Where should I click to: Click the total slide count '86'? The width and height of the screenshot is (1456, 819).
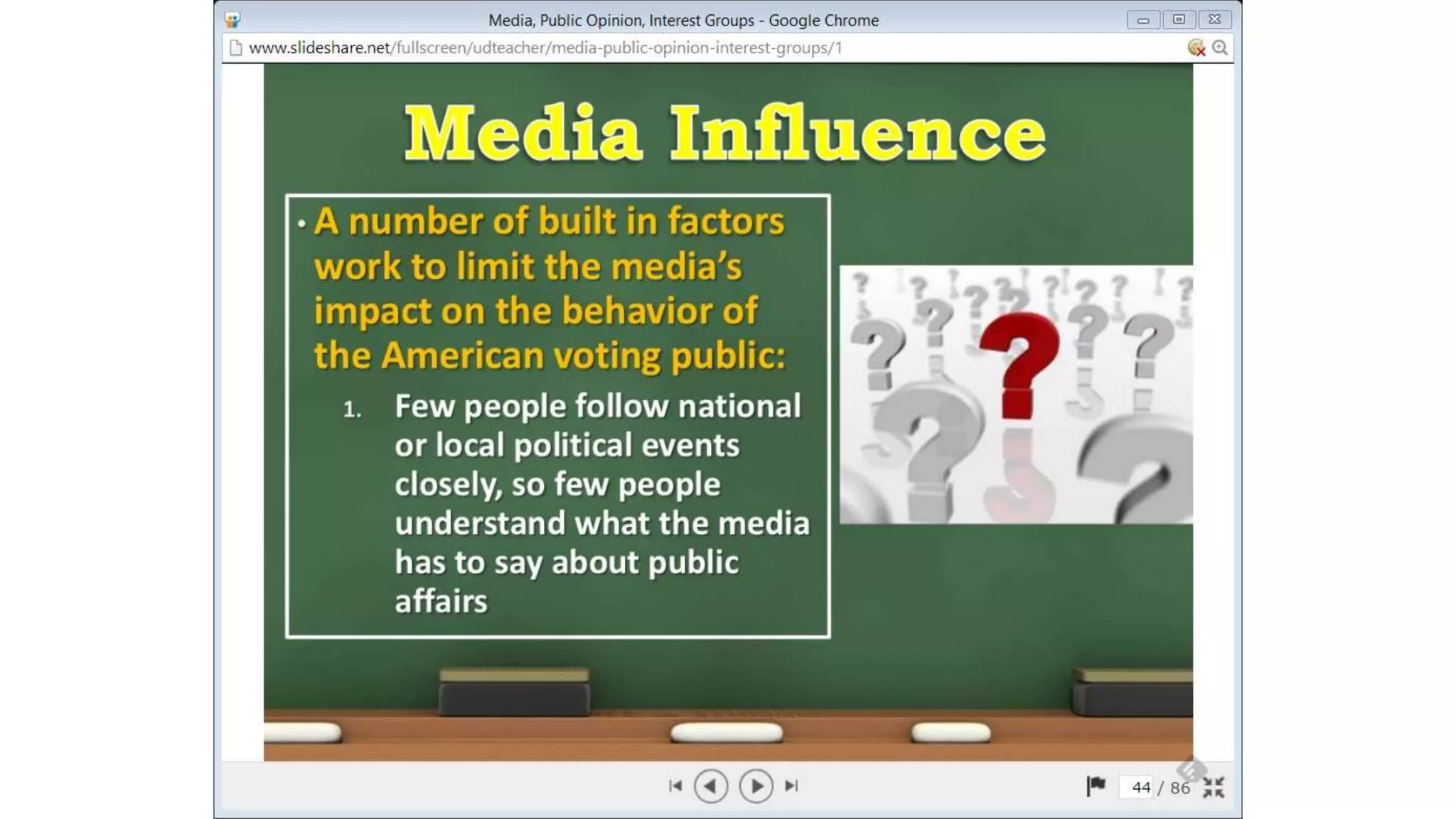[x=1180, y=788]
